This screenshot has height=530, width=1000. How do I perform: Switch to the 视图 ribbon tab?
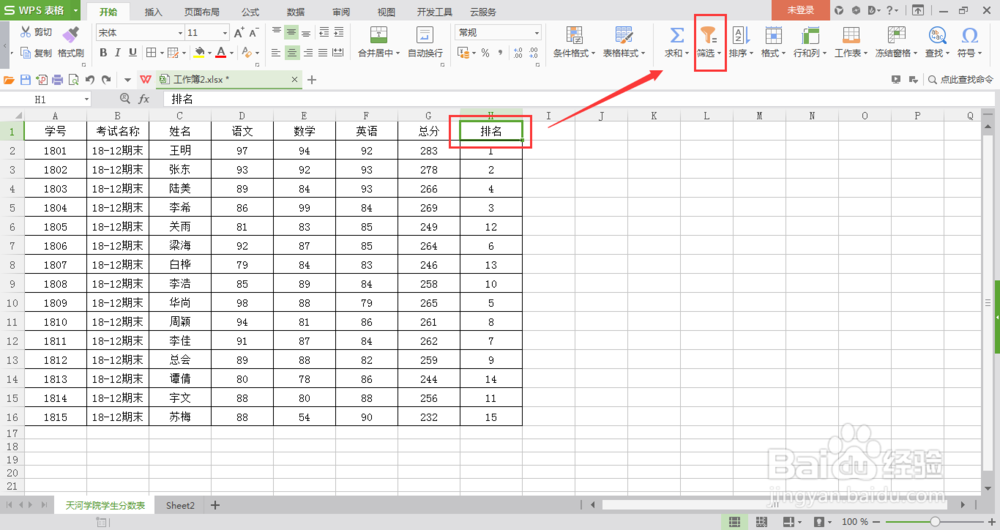click(x=386, y=11)
